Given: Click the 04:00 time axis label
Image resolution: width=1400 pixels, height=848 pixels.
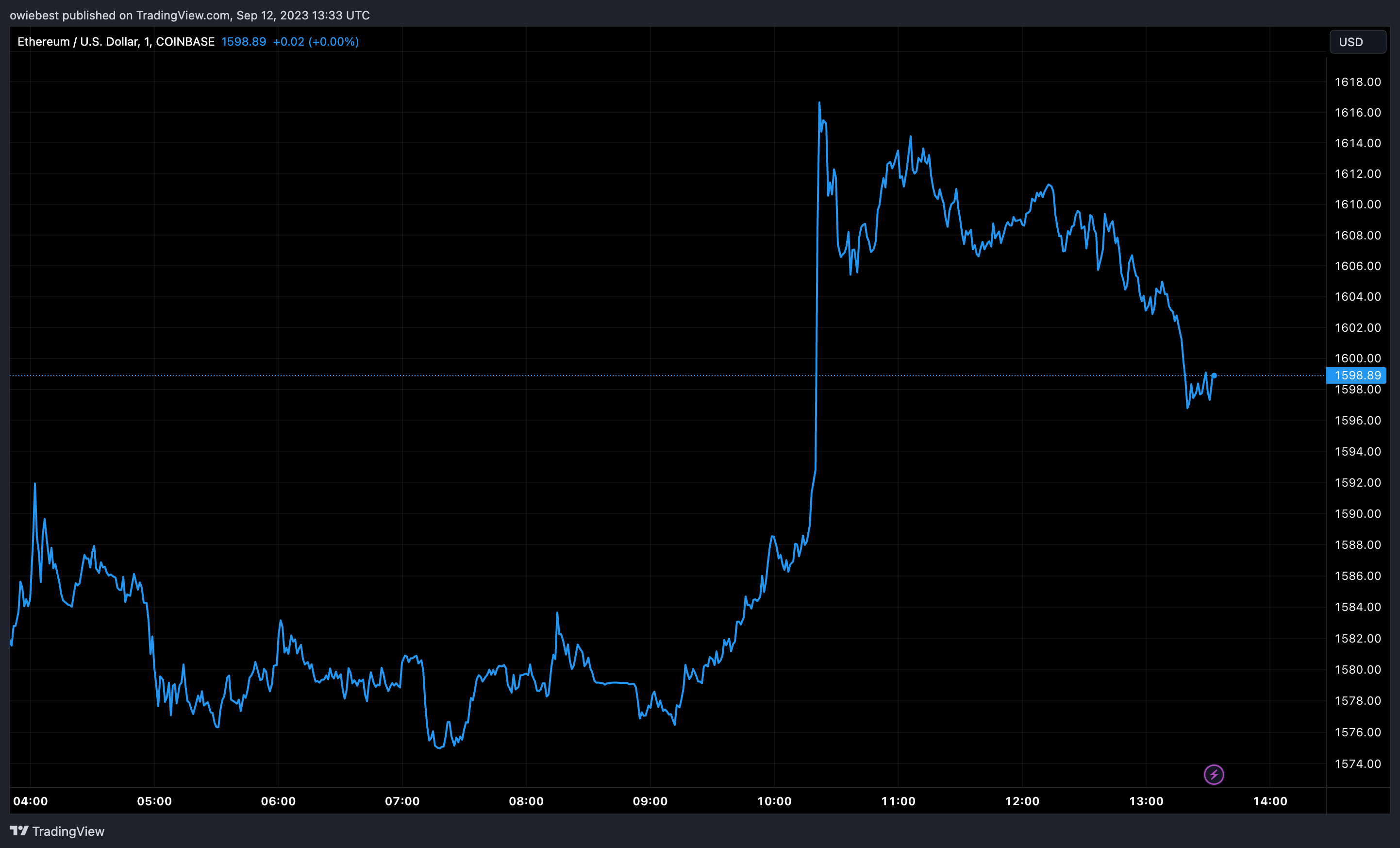Looking at the screenshot, I should [31, 801].
